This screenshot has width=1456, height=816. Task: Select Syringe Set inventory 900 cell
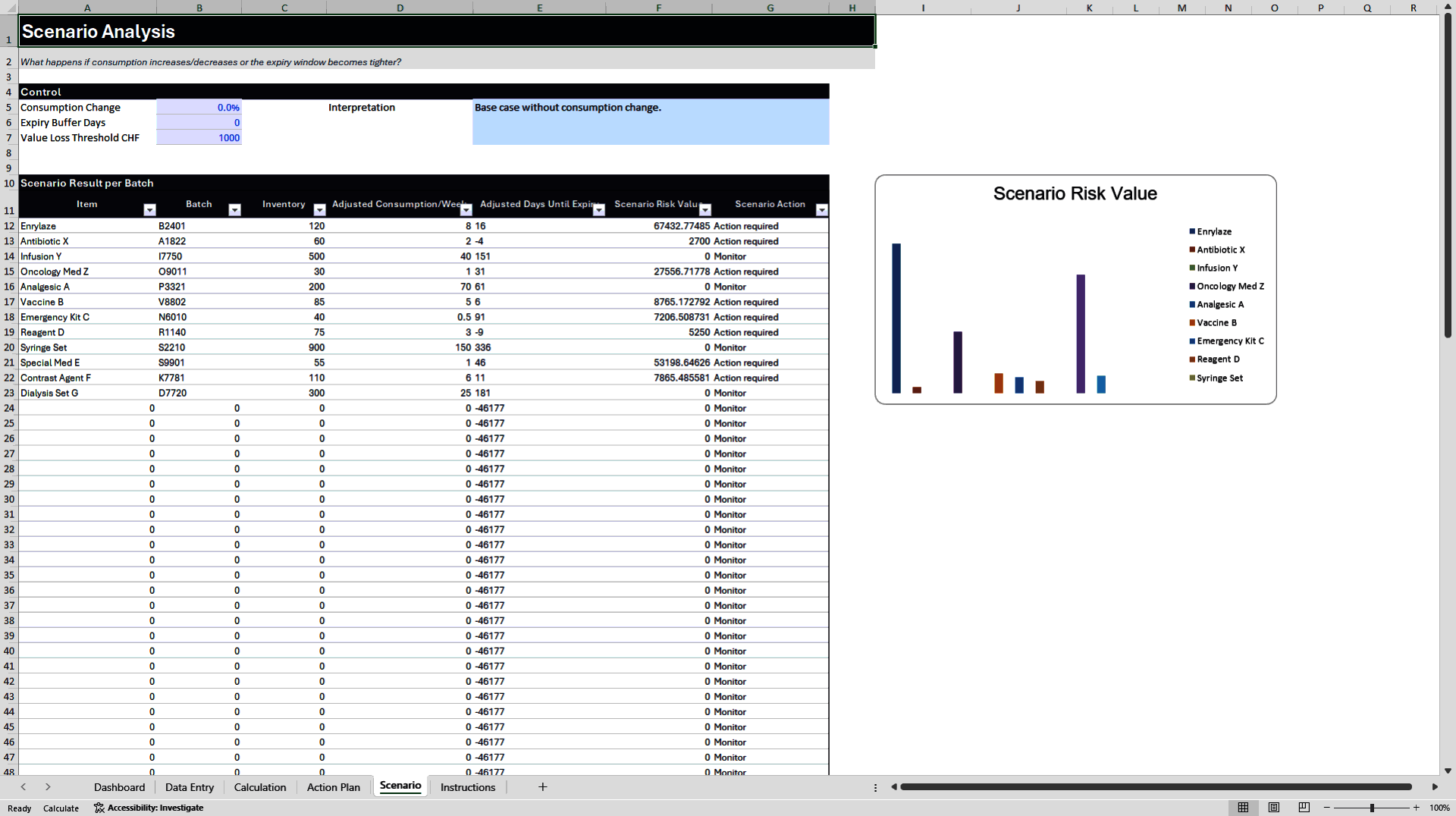coord(284,347)
